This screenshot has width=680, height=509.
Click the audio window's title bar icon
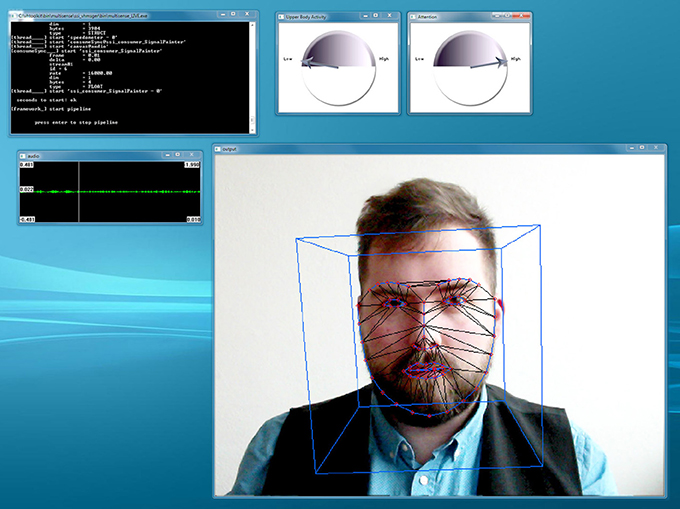(x=23, y=156)
